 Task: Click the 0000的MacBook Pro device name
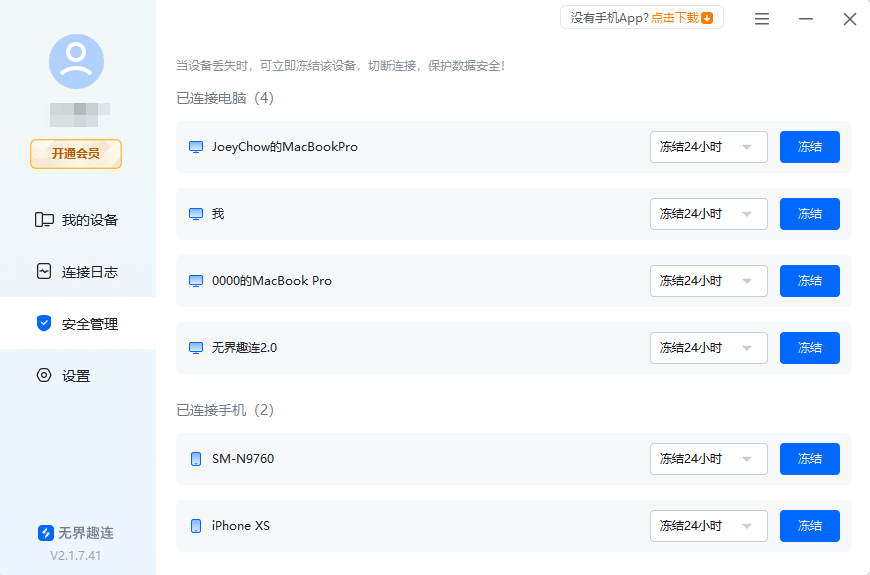pyautogui.click(x=272, y=281)
